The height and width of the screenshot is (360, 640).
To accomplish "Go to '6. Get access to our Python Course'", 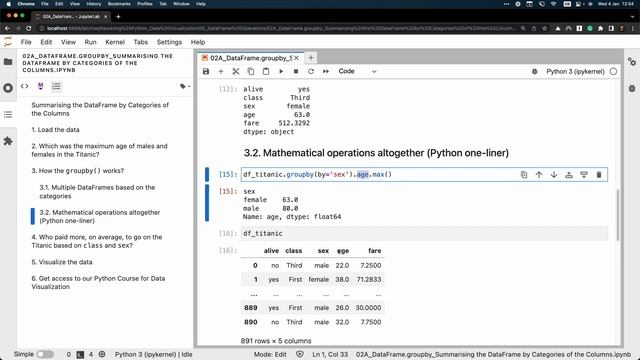I will point(98,282).
